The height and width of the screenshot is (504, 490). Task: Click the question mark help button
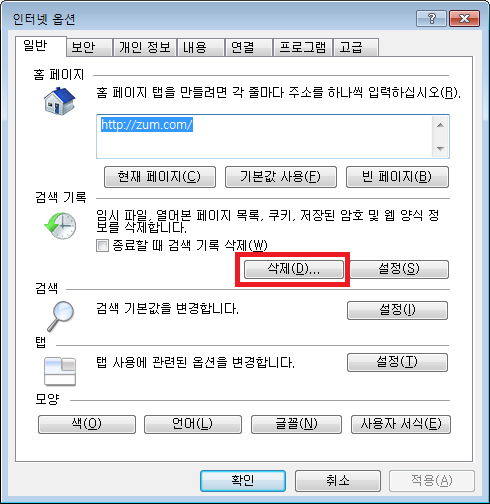pyautogui.click(x=431, y=18)
